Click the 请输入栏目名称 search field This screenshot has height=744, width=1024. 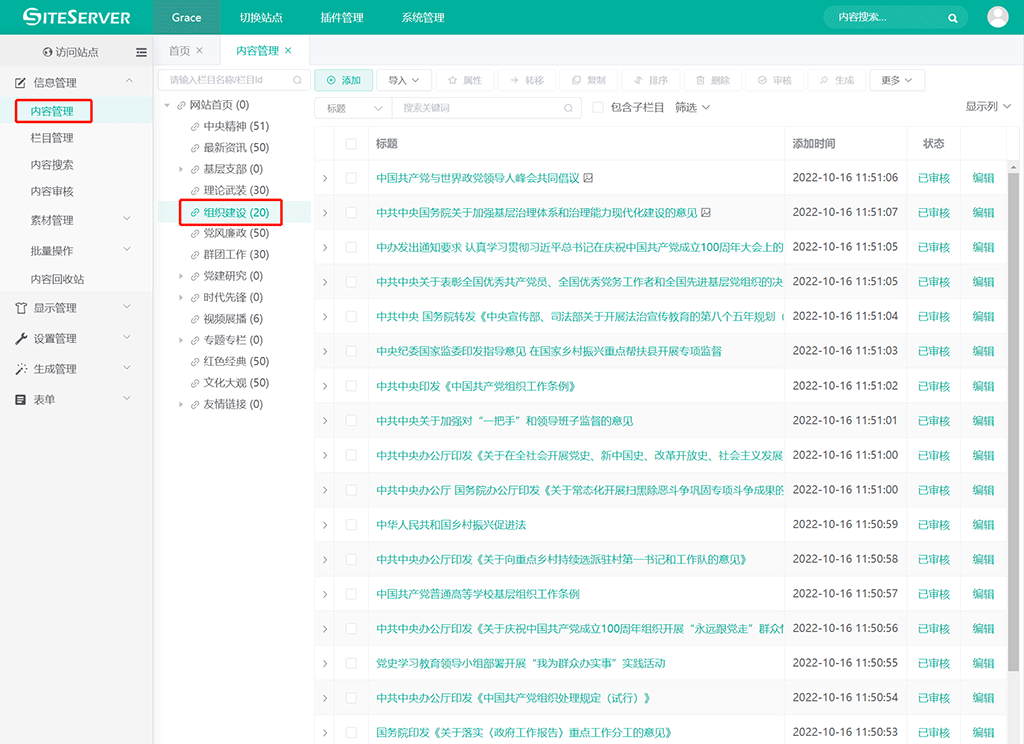(x=228, y=80)
